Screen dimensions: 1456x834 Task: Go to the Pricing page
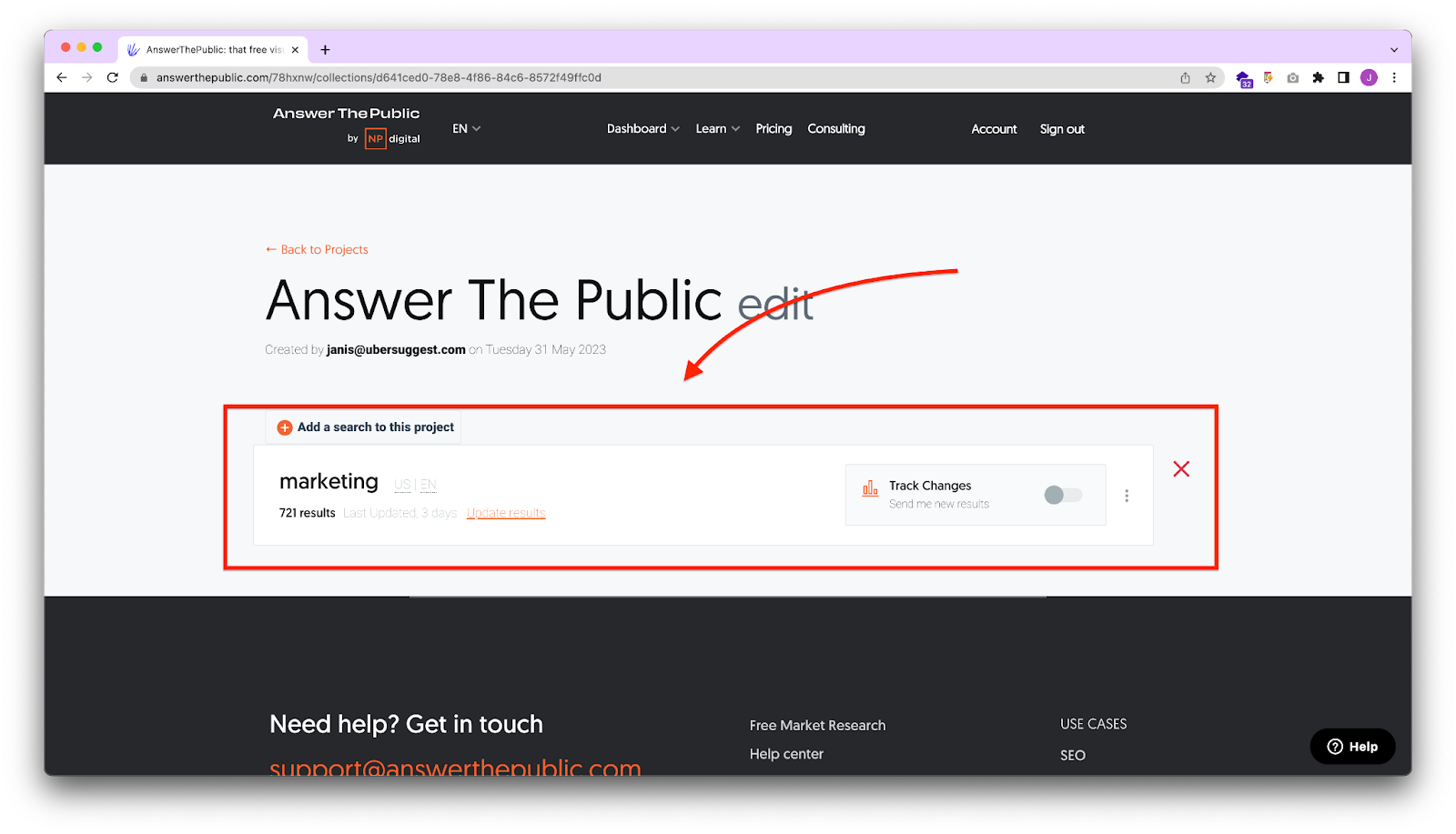773,129
